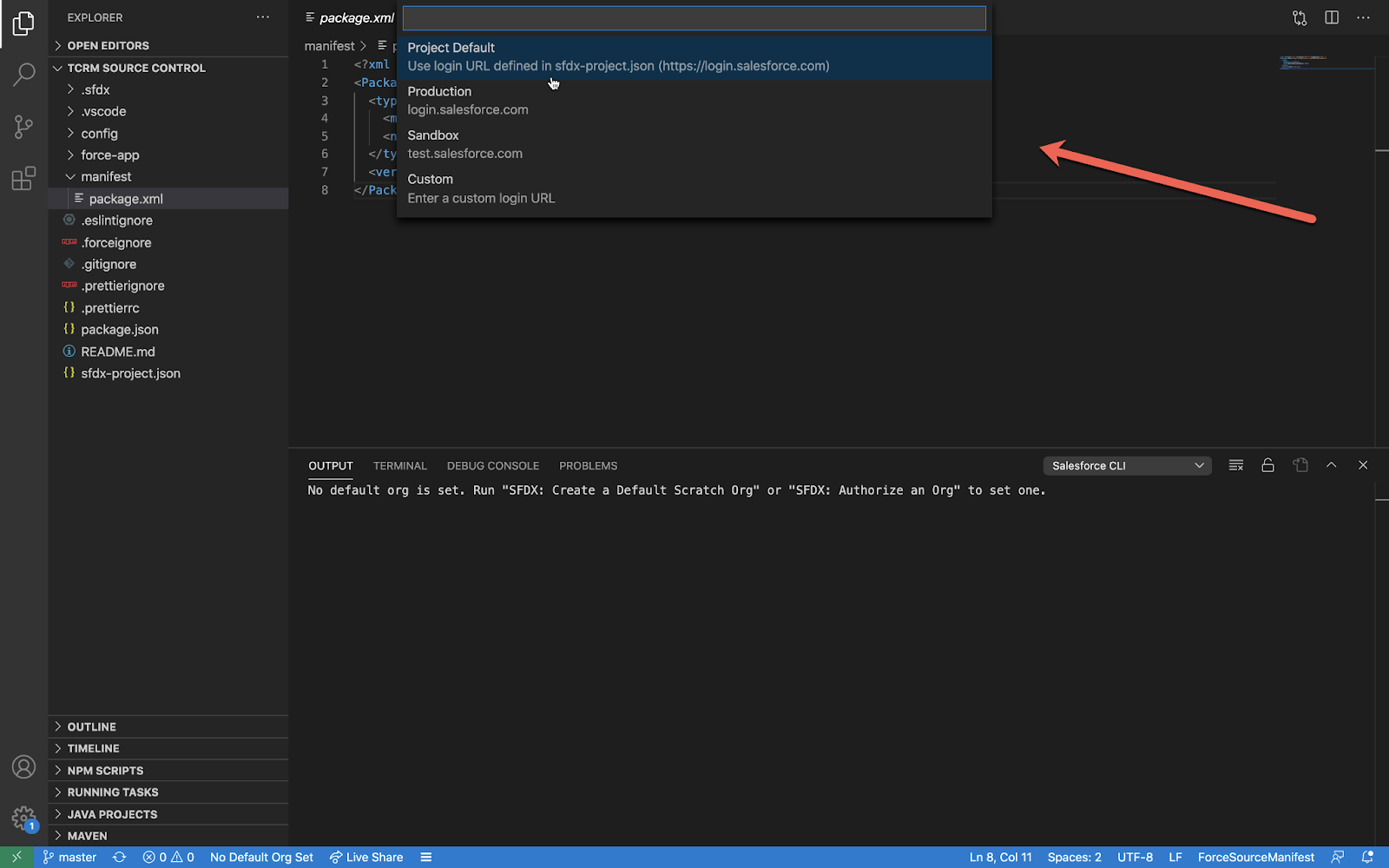Expand the Open Editors section
This screenshot has height=868, width=1389.
pyautogui.click(x=168, y=45)
